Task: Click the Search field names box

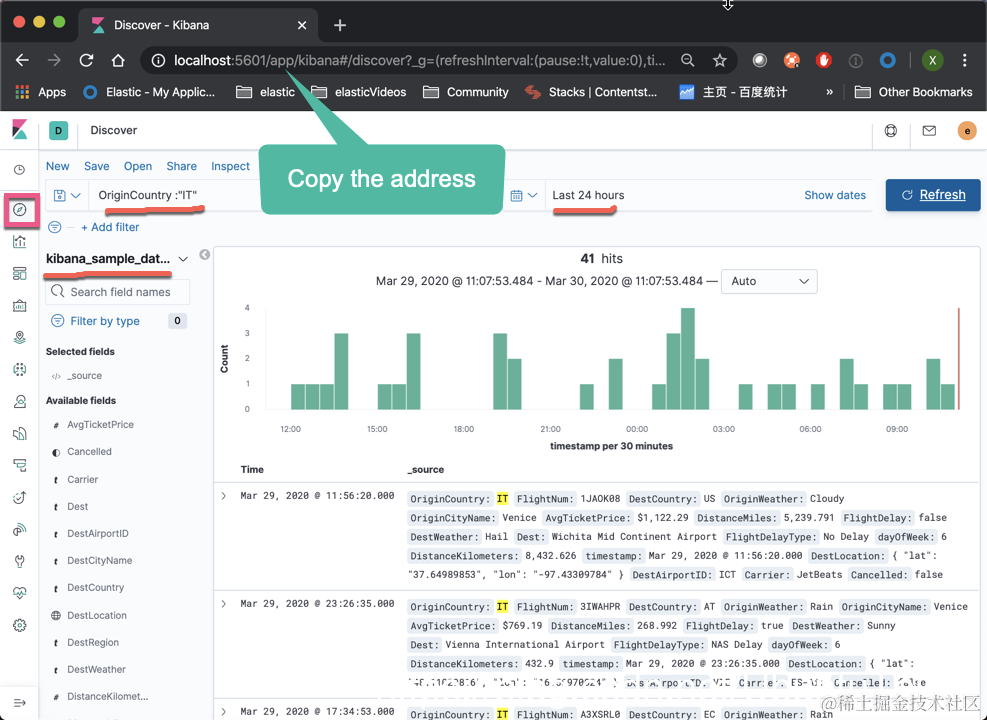Action: pyautogui.click(x=118, y=292)
